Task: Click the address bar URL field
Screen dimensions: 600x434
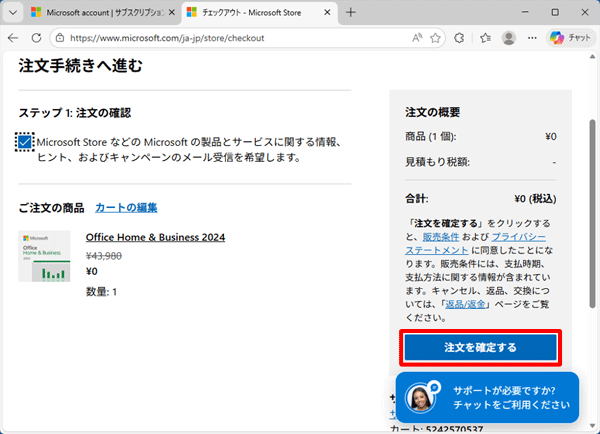Action: click(x=230, y=38)
